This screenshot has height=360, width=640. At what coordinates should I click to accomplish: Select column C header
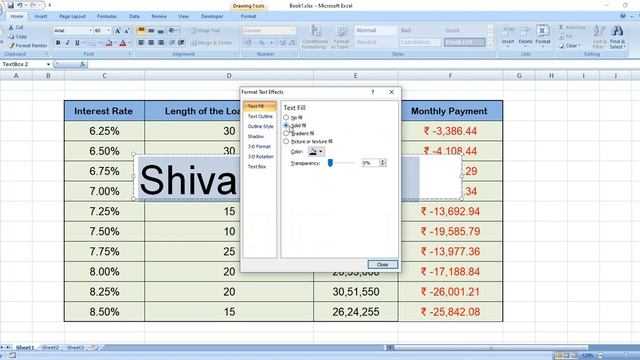(104, 76)
